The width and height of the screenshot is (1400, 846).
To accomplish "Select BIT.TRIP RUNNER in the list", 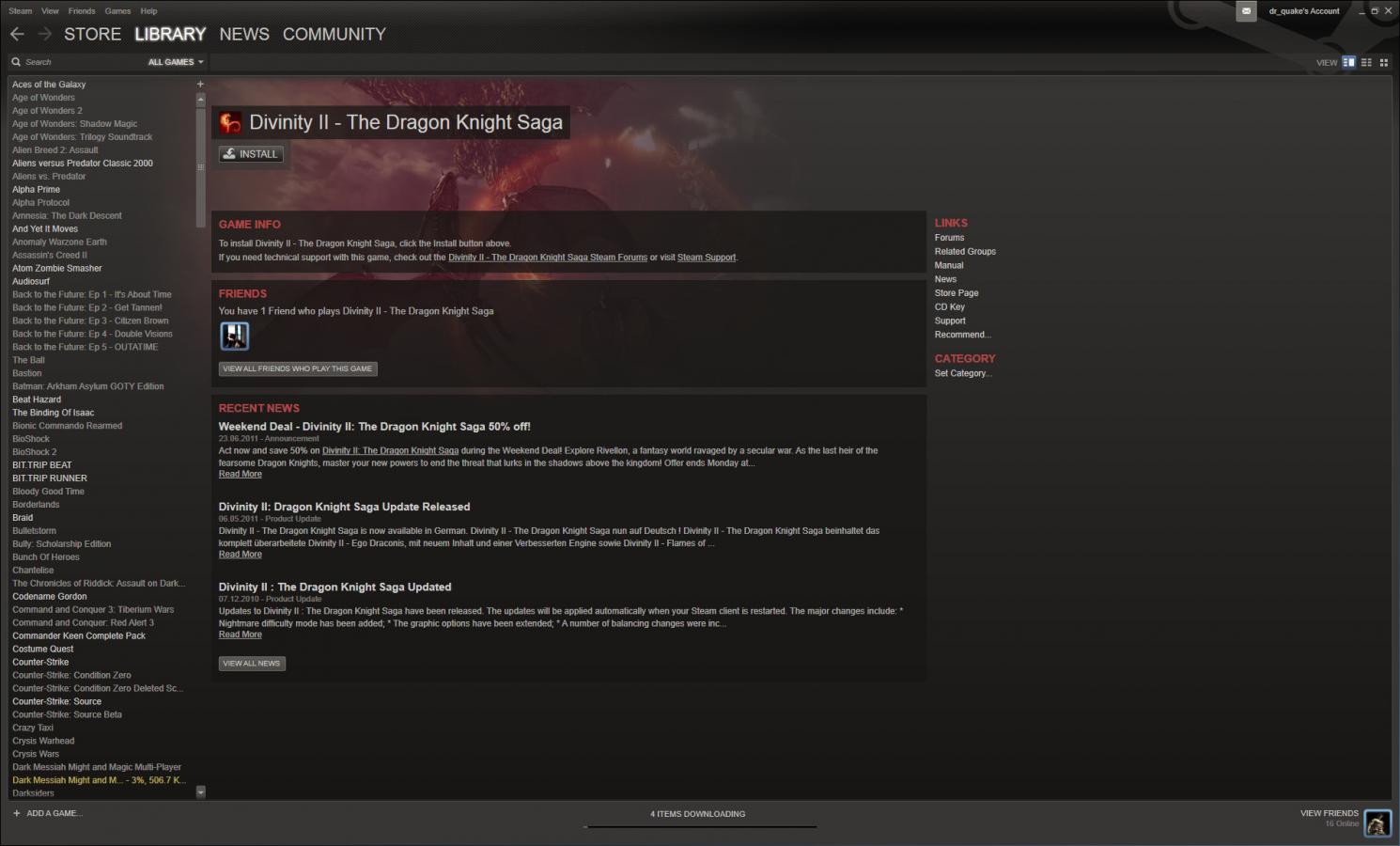I will point(50,478).
